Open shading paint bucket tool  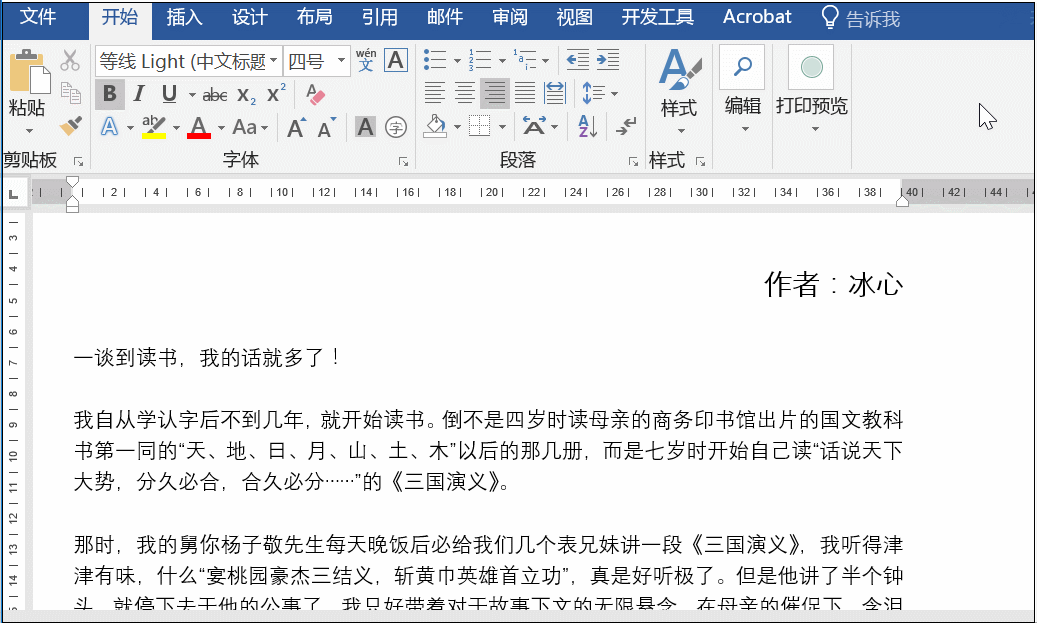(x=435, y=126)
